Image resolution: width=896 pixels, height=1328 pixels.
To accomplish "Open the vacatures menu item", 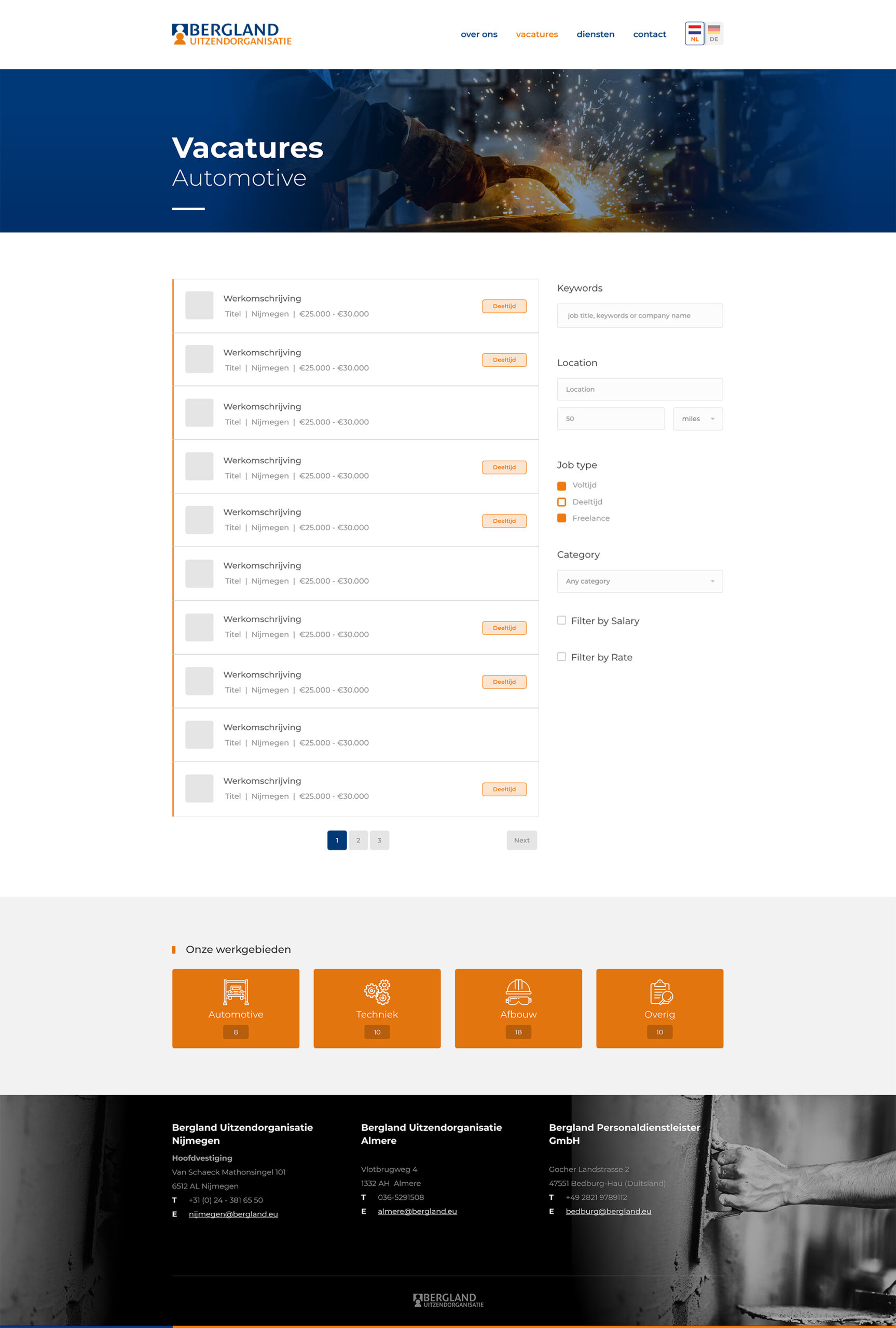I will [536, 34].
